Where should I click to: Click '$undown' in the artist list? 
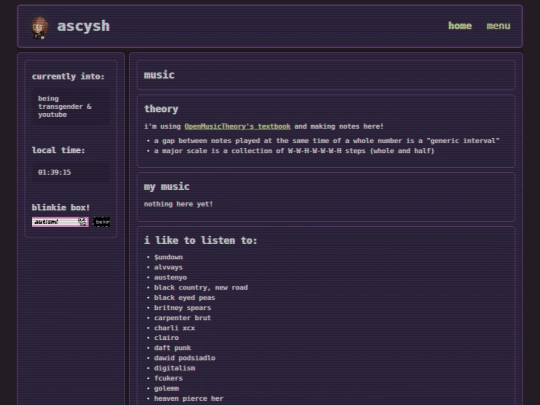point(168,257)
